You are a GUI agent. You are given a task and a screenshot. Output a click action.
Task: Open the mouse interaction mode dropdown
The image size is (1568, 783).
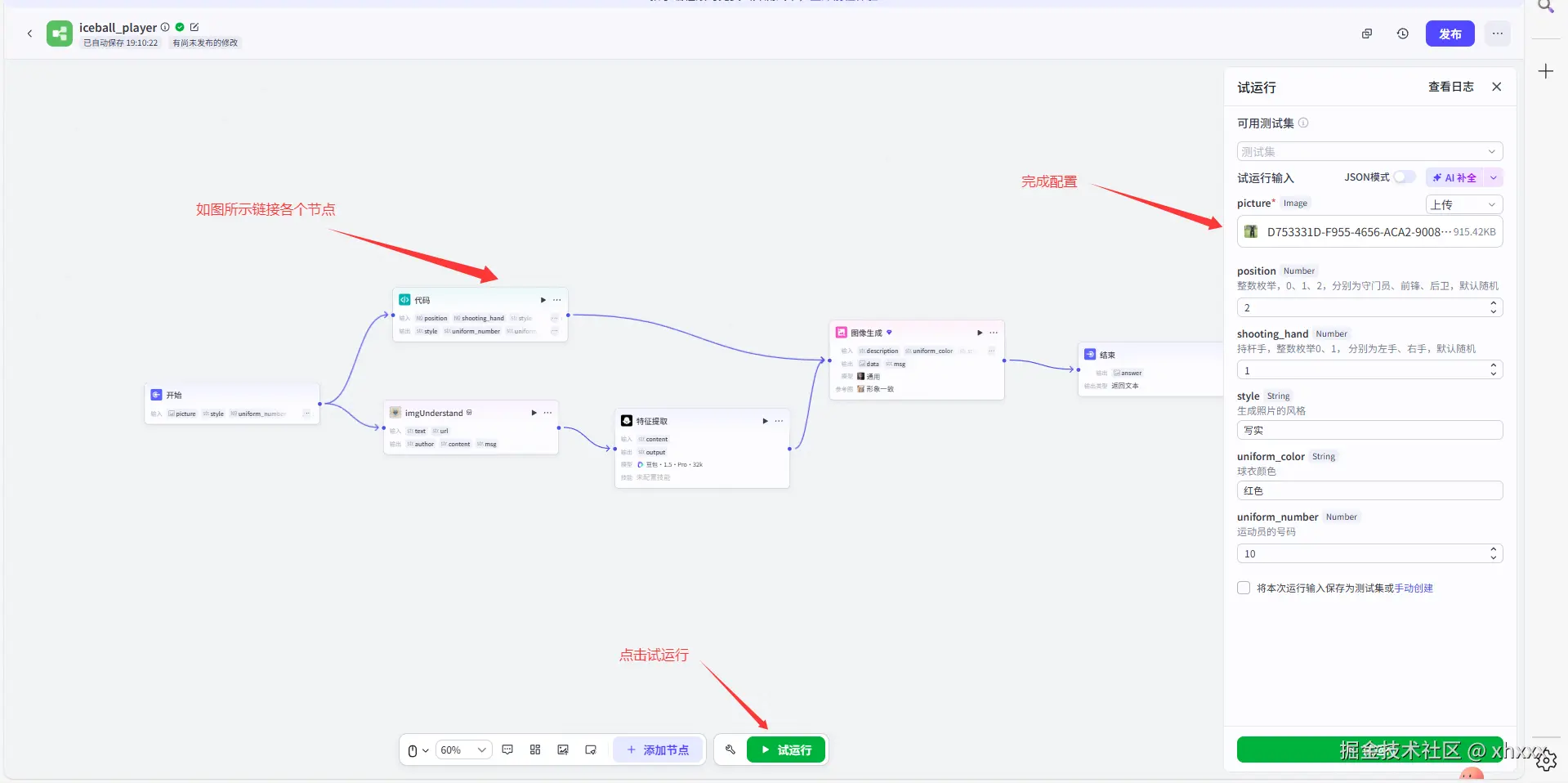tap(418, 750)
